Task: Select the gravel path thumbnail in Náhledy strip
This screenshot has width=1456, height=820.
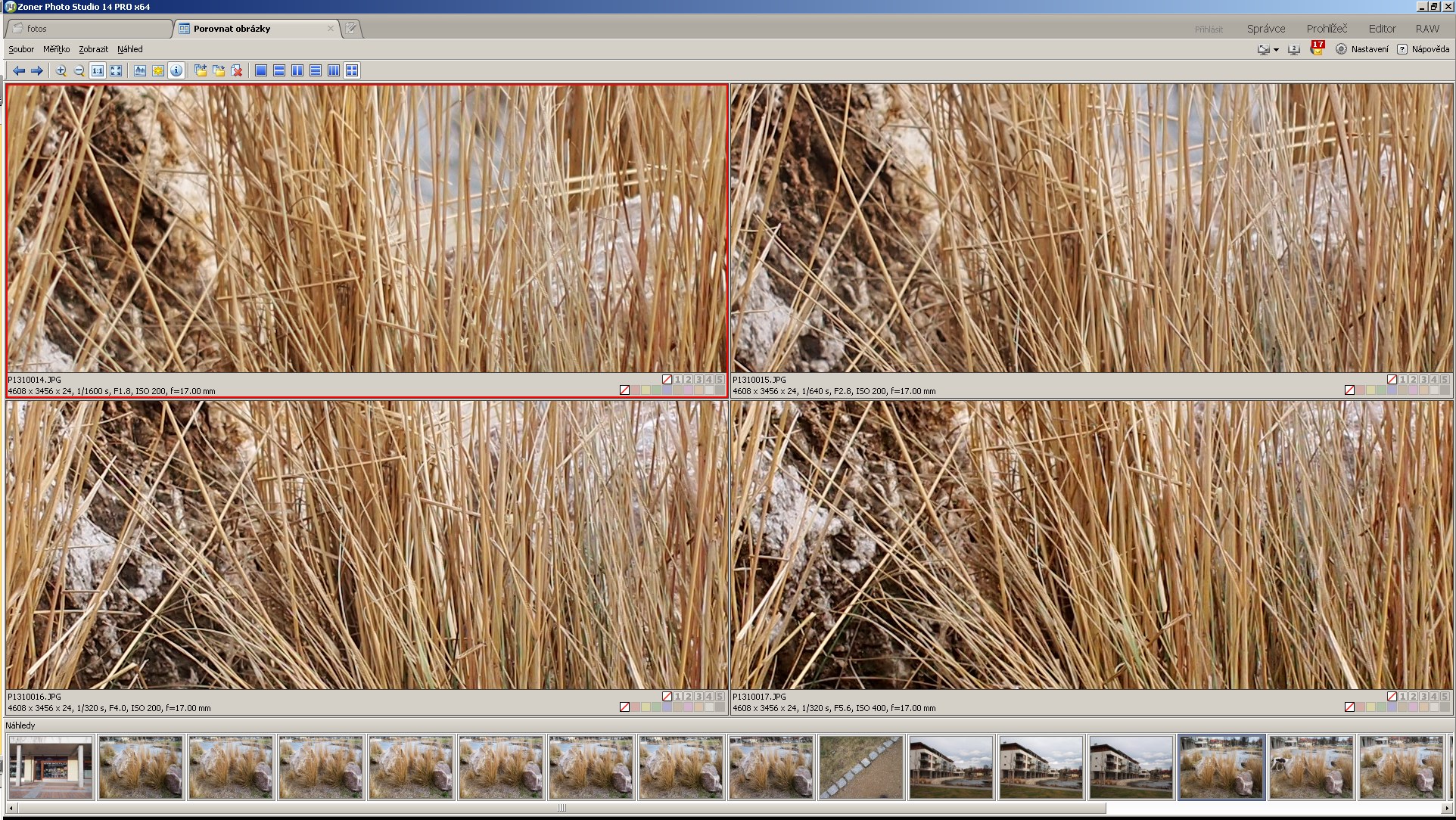Action: (861, 767)
